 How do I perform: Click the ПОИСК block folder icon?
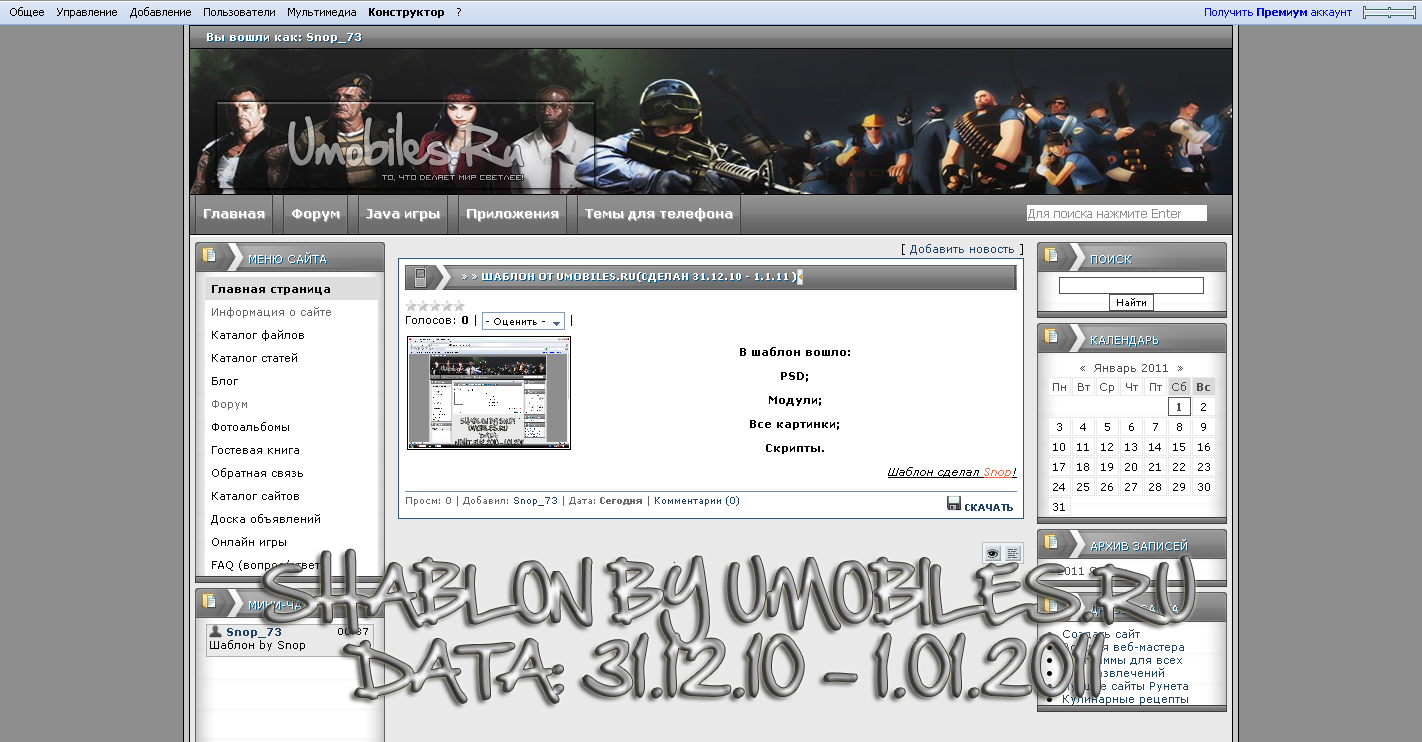[x=1051, y=255]
